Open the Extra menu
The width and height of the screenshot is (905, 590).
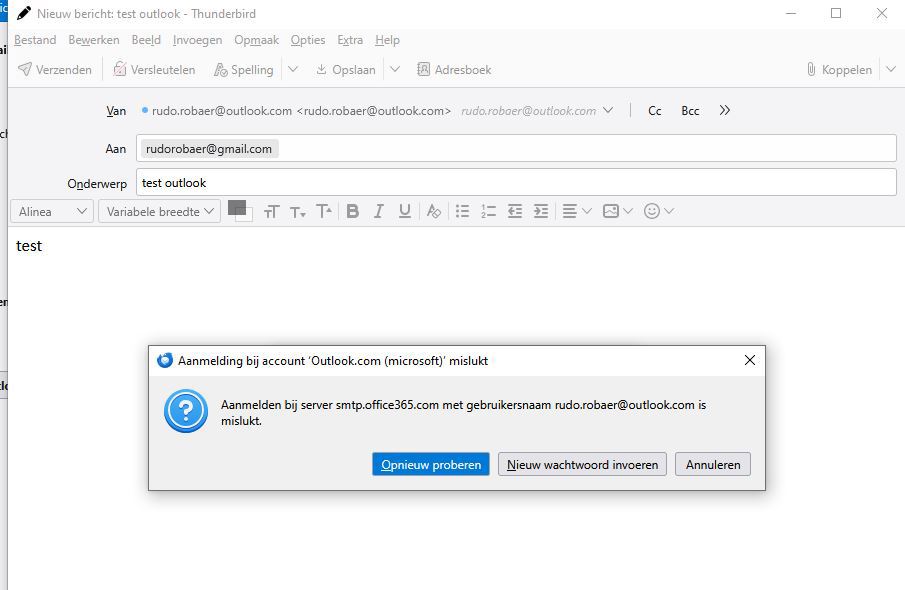click(x=350, y=40)
